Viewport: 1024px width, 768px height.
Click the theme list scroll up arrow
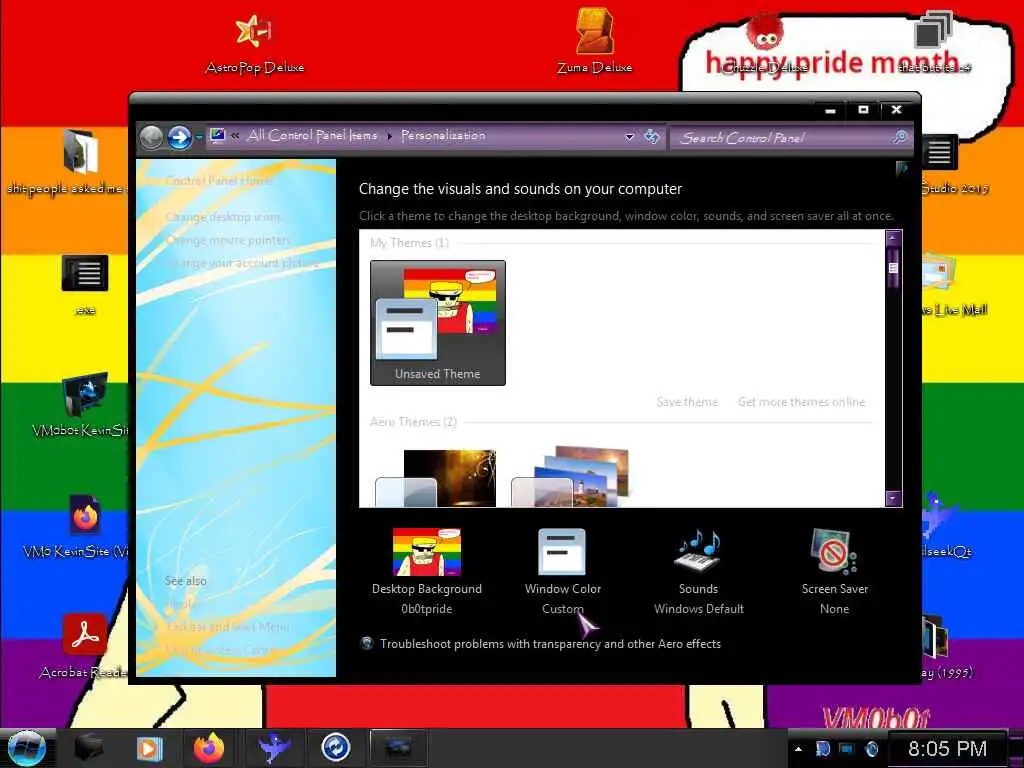(893, 238)
